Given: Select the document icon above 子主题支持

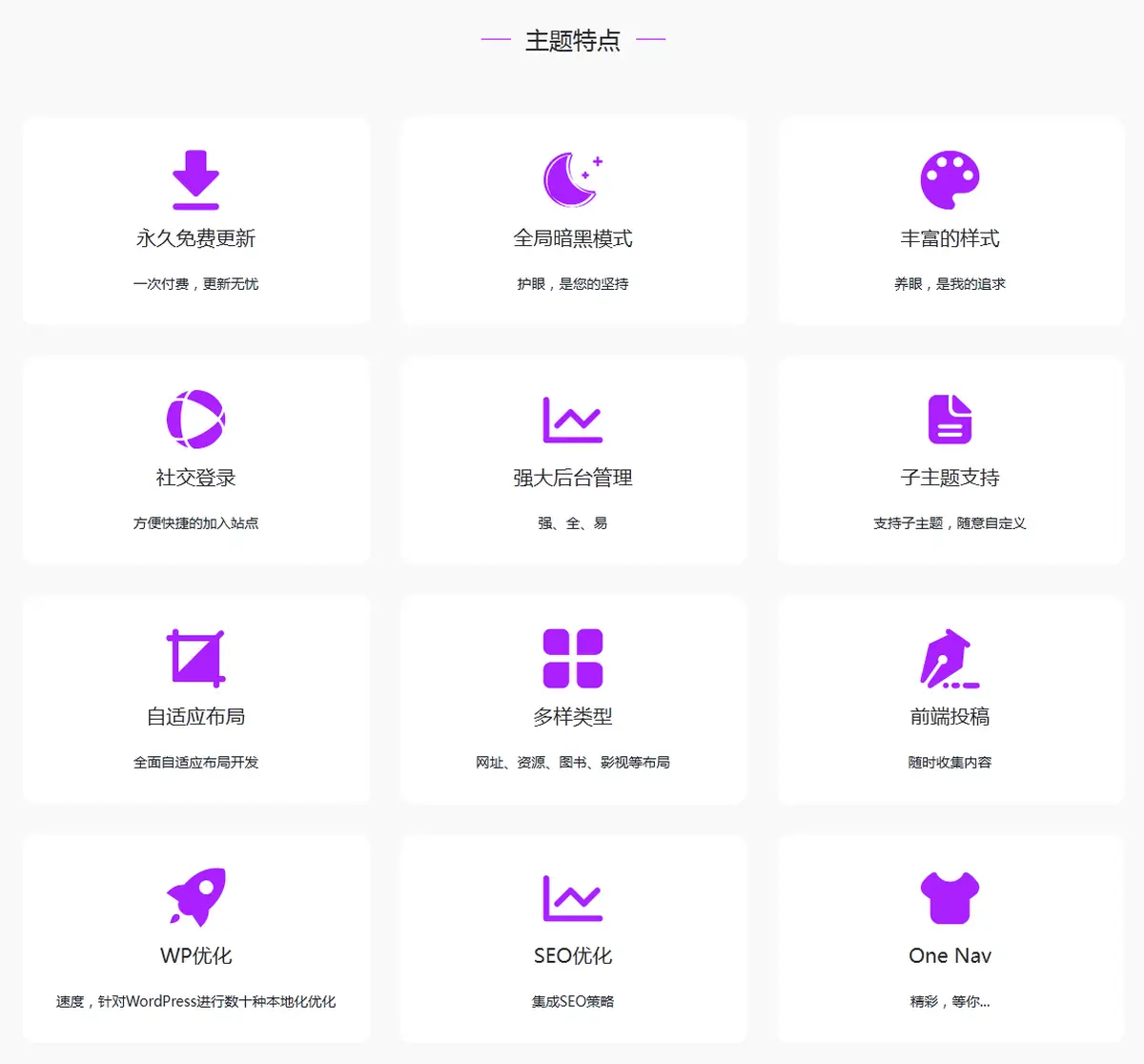Looking at the screenshot, I should pos(950,419).
